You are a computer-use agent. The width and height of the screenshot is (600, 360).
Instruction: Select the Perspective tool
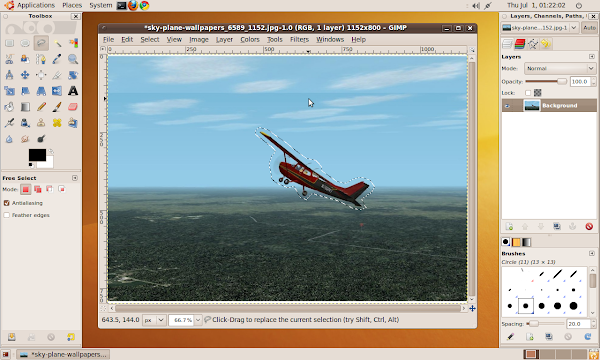[41, 91]
